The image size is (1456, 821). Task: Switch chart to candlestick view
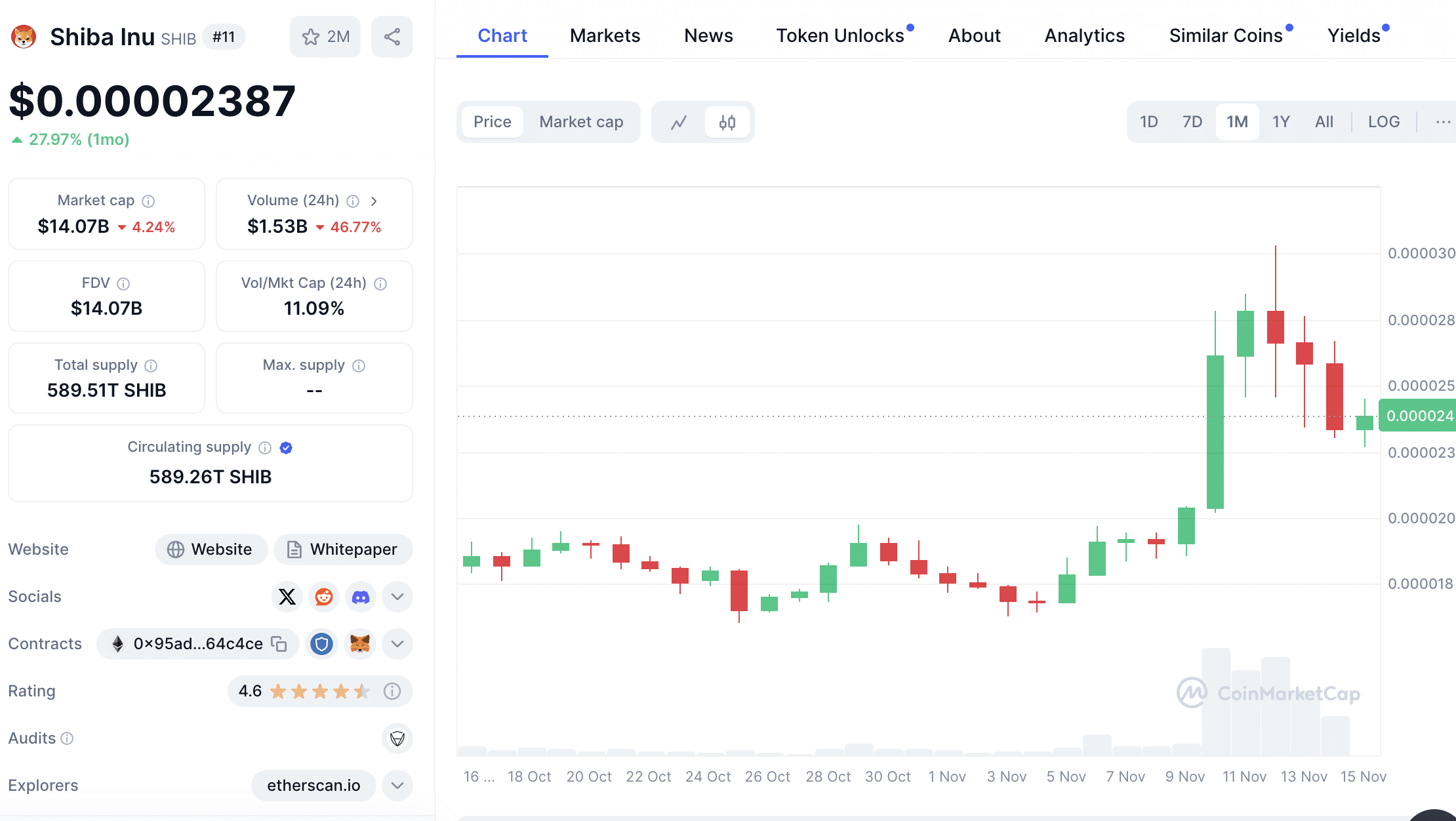point(727,122)
